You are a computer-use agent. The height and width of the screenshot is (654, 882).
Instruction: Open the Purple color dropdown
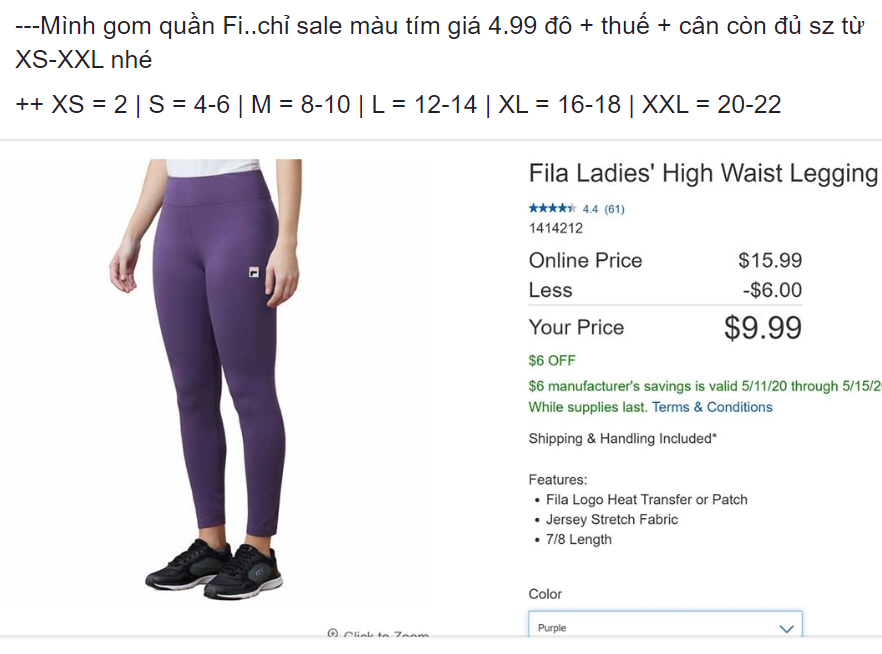click(665, 624)
